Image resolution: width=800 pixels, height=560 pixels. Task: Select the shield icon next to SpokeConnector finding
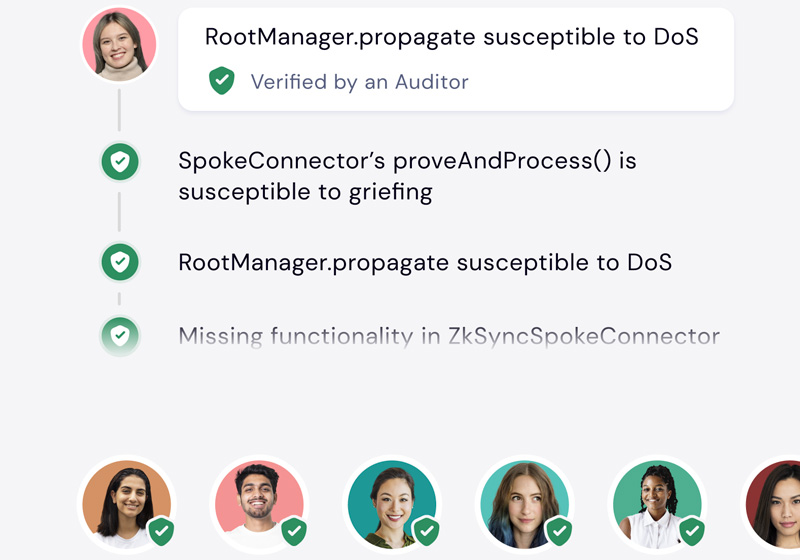pyautogui.click(x=120, y=162)
